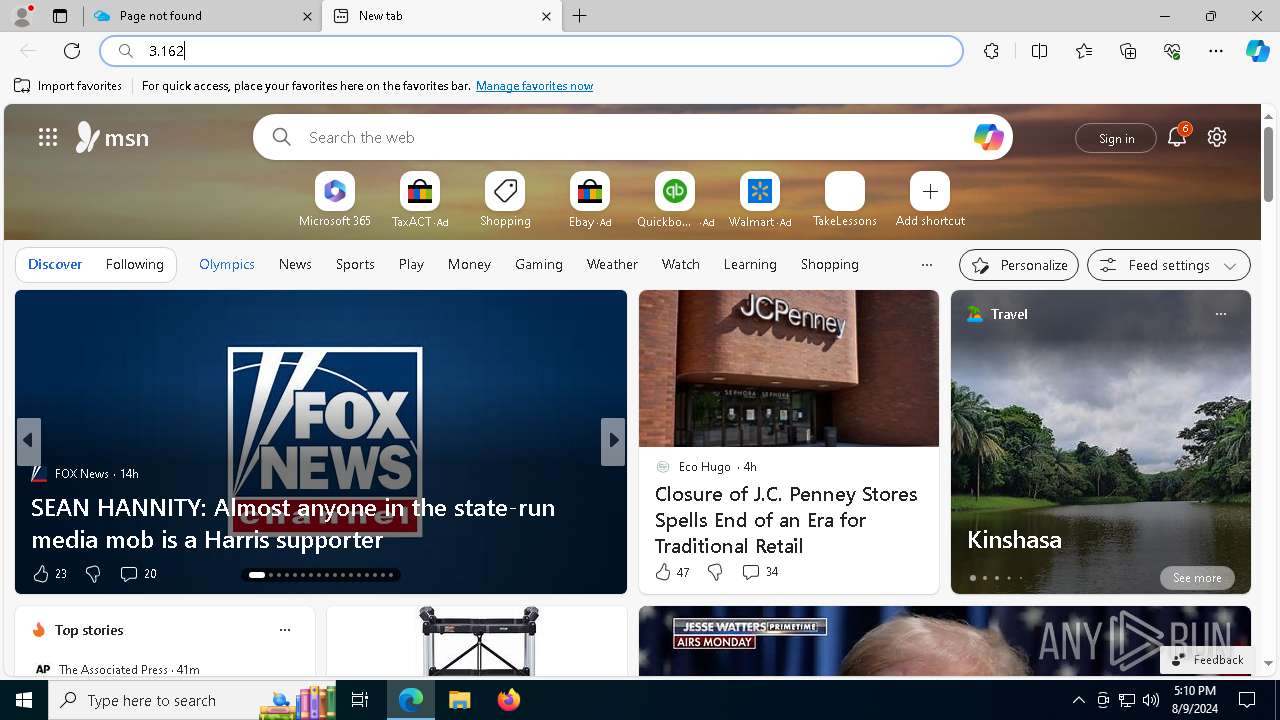The width and height of the screenshot is (1280, 720).
Task: Select the Discover tab
Action: pos(55,264)
